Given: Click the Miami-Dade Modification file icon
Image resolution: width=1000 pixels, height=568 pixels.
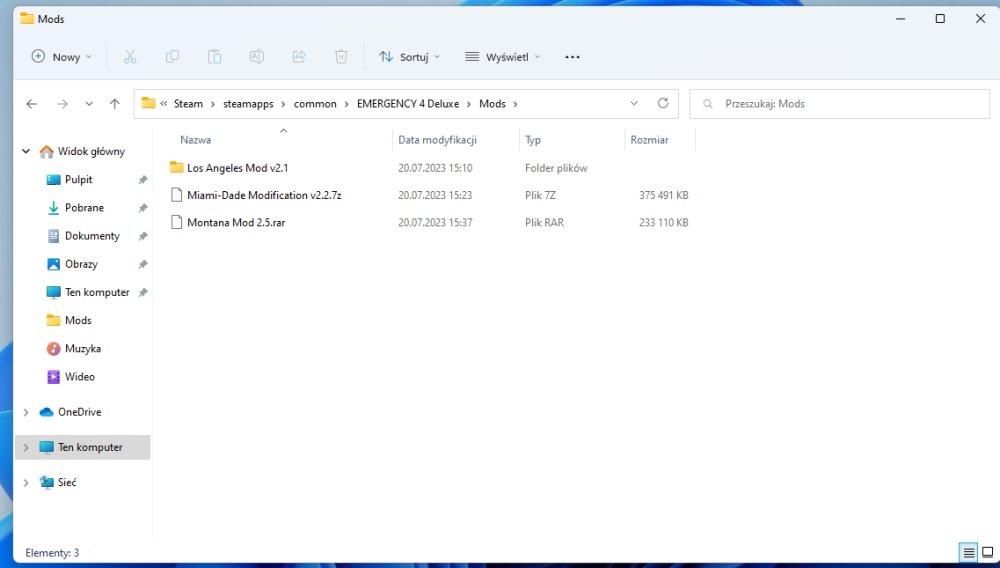Looking at the screenshot, I should 177,195.
